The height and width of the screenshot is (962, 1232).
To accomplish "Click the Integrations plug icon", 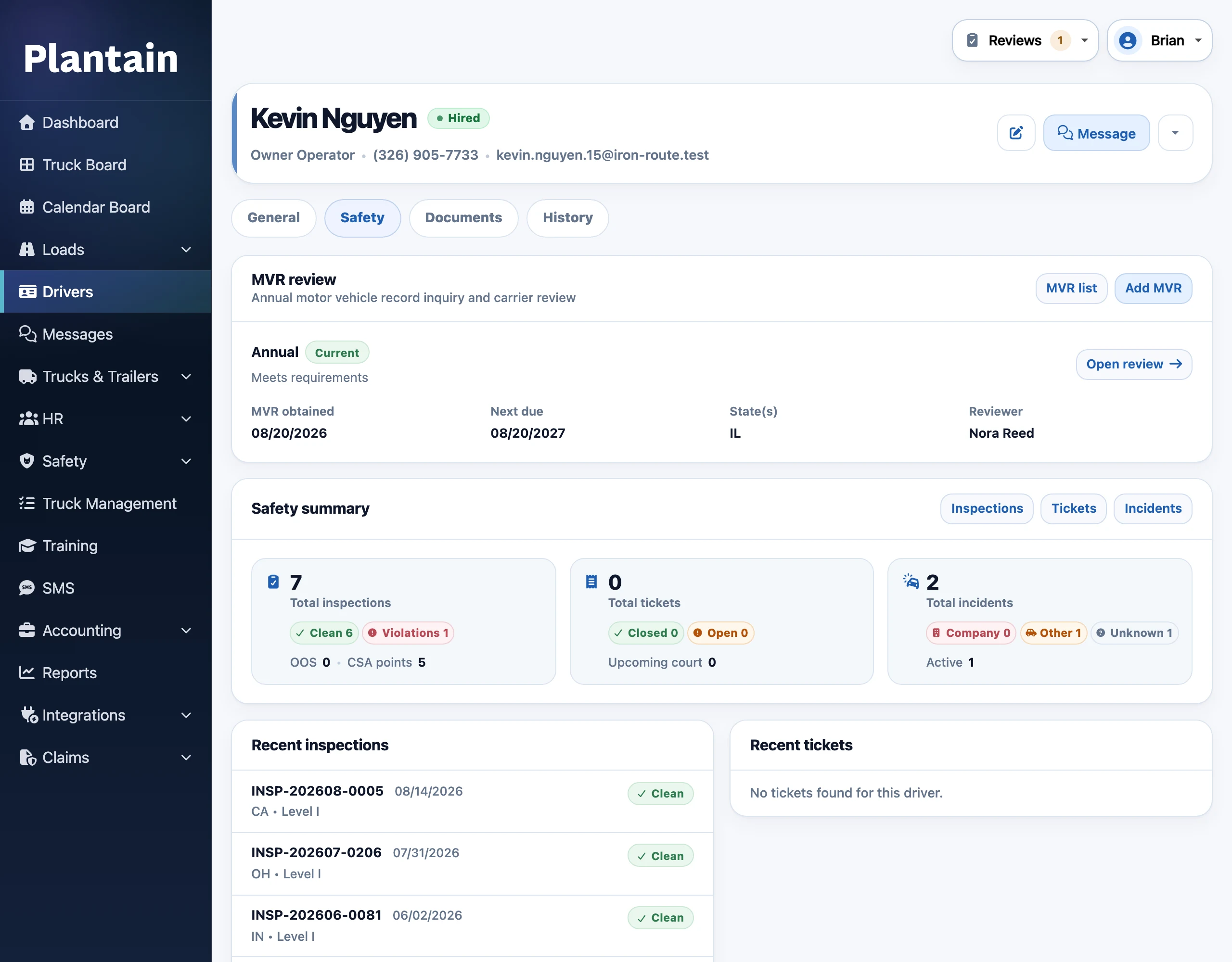I will click(29, 714).
